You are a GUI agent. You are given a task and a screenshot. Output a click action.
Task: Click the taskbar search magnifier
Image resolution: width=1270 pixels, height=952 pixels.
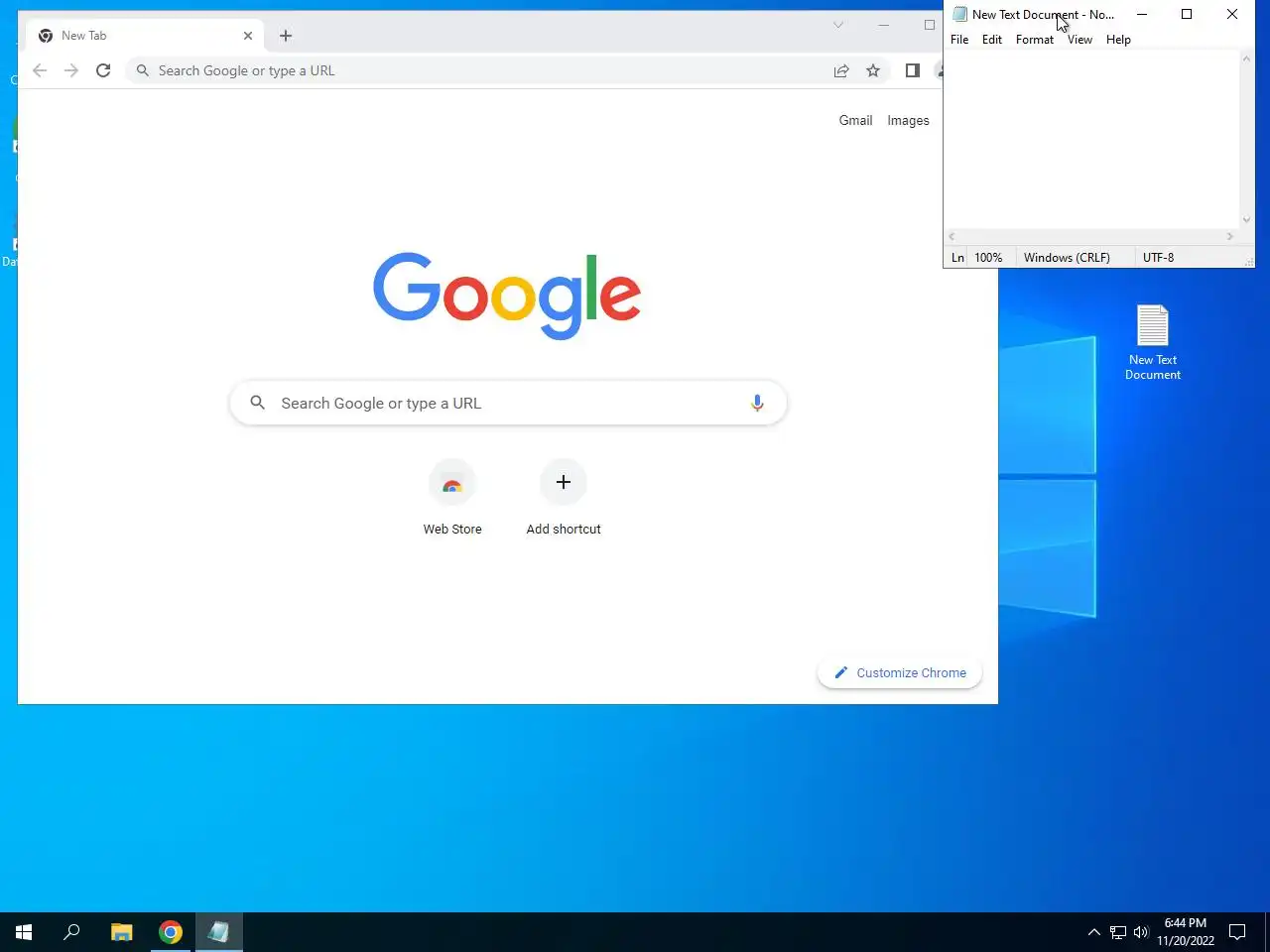pyautogui.click(x=71, y=932)
